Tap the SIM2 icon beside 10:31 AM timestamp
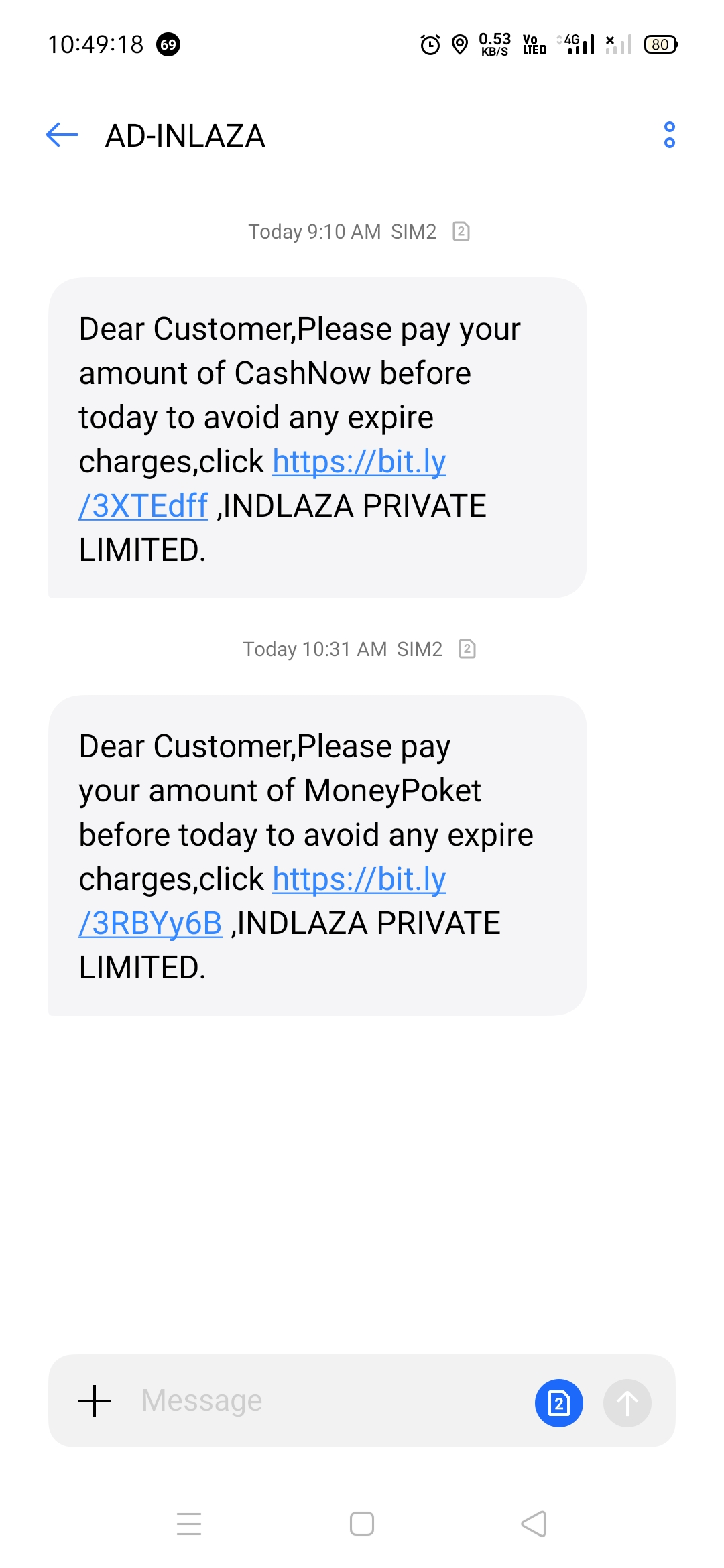This screenshot has width=724, height=1568. (x=467, y=649)
